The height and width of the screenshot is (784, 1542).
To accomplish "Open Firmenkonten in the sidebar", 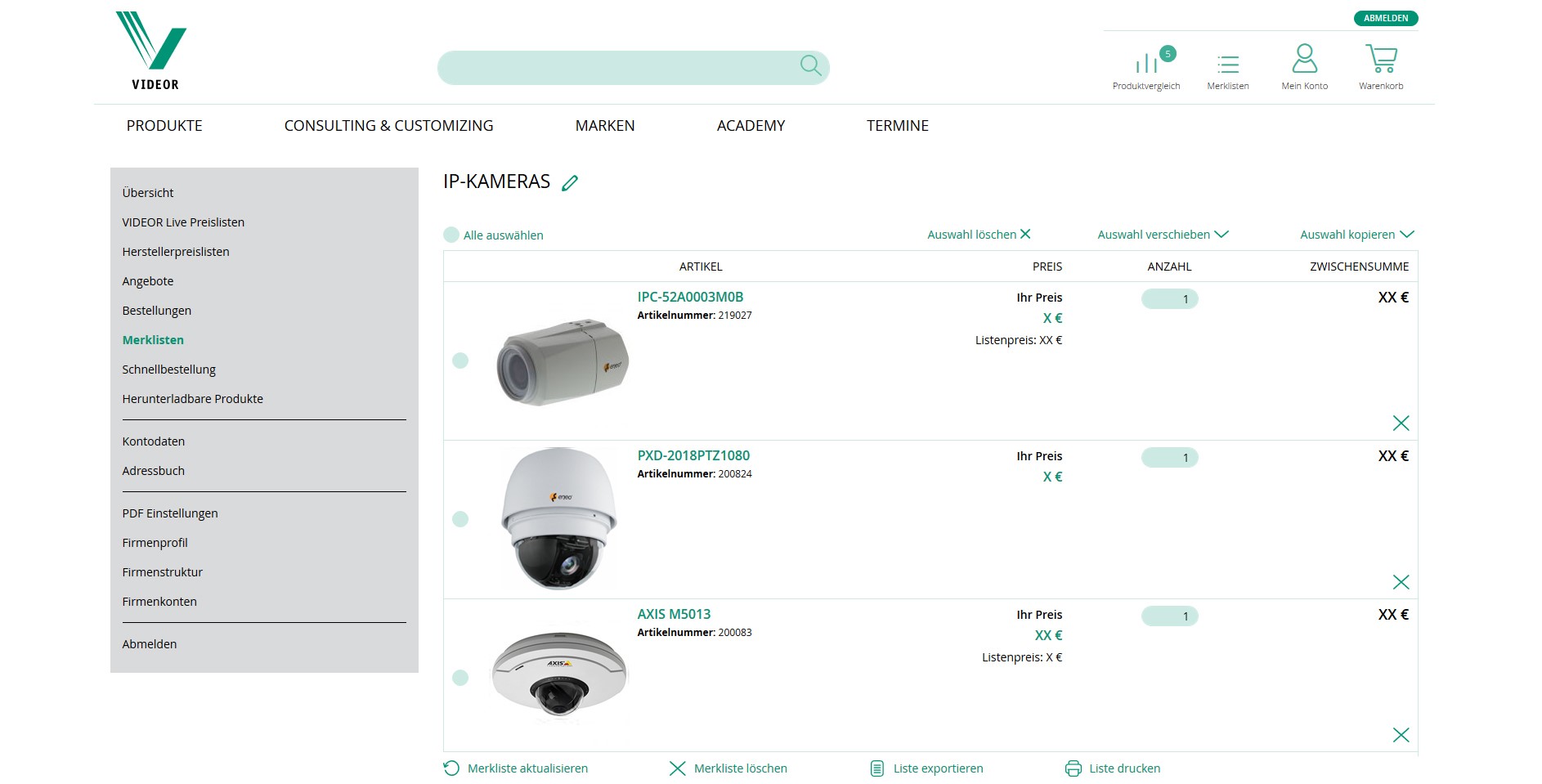I will tap(159, 602).
